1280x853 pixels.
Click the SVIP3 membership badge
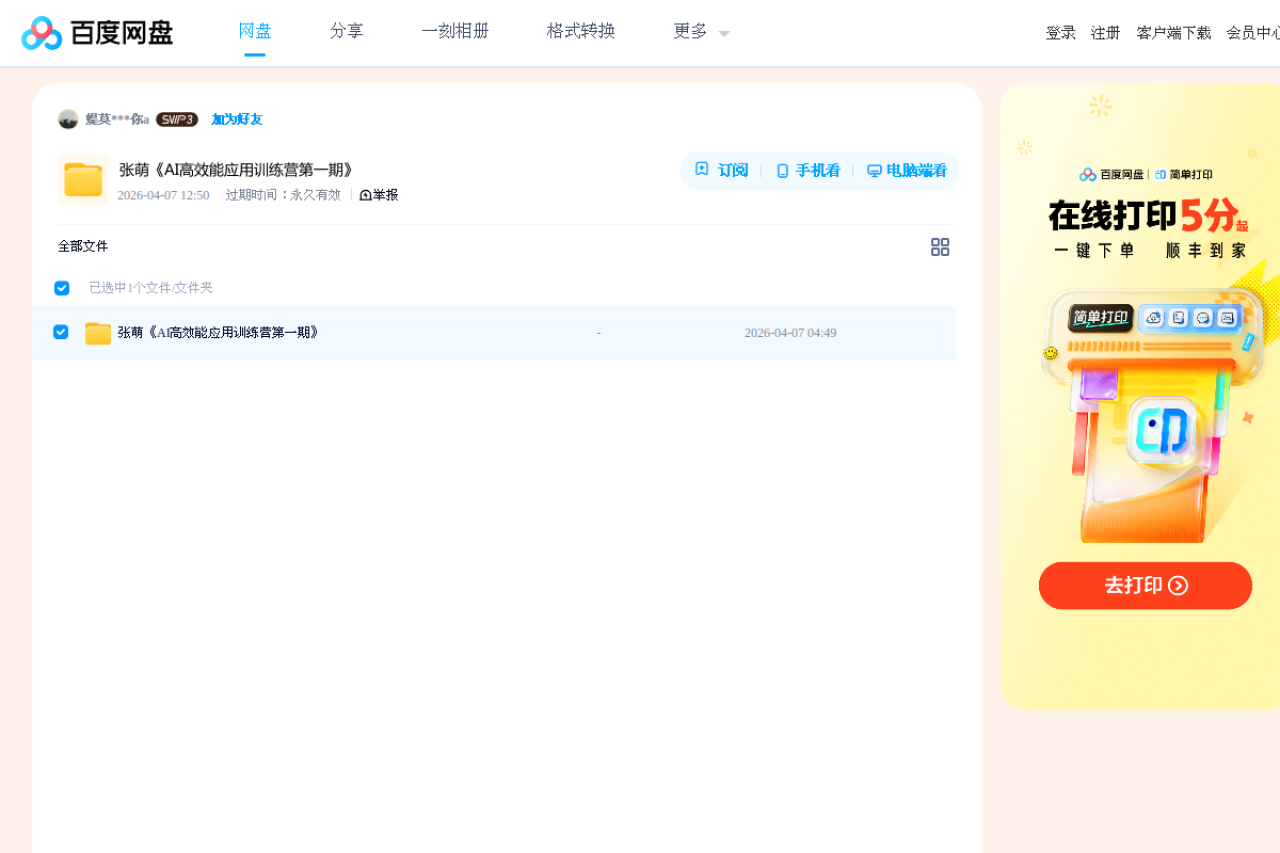click(x=176, y=119)
